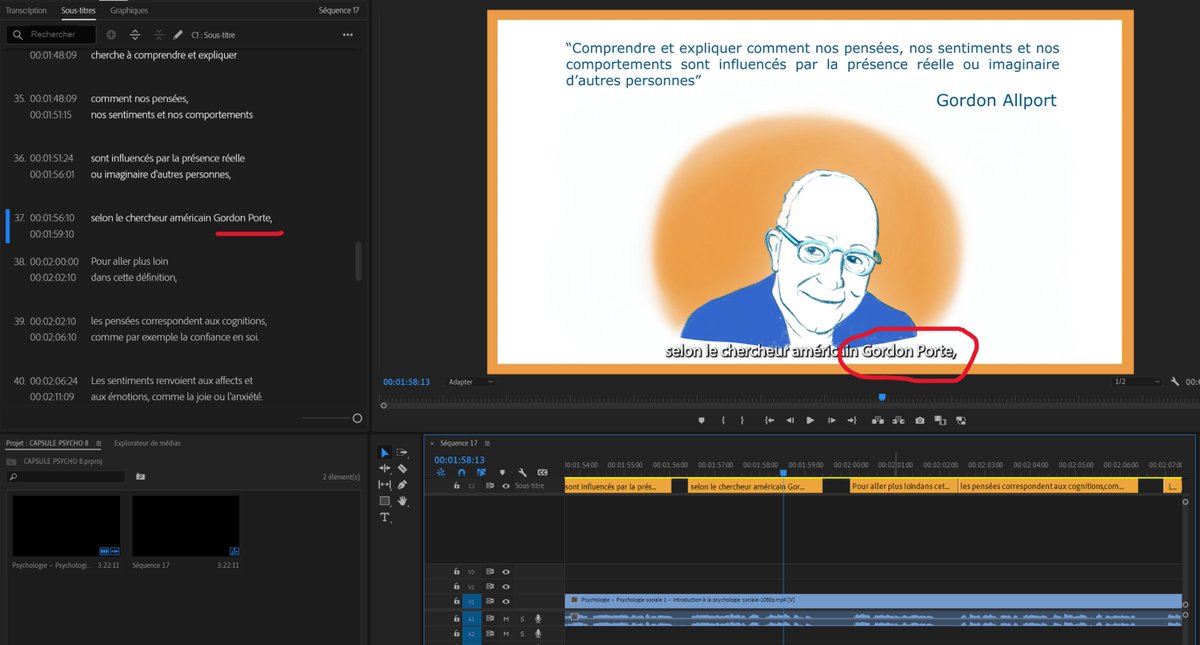Screen dimensions: 1200x645
Task: Hide the Sous-titre caption track
Action: pos(506,486)
